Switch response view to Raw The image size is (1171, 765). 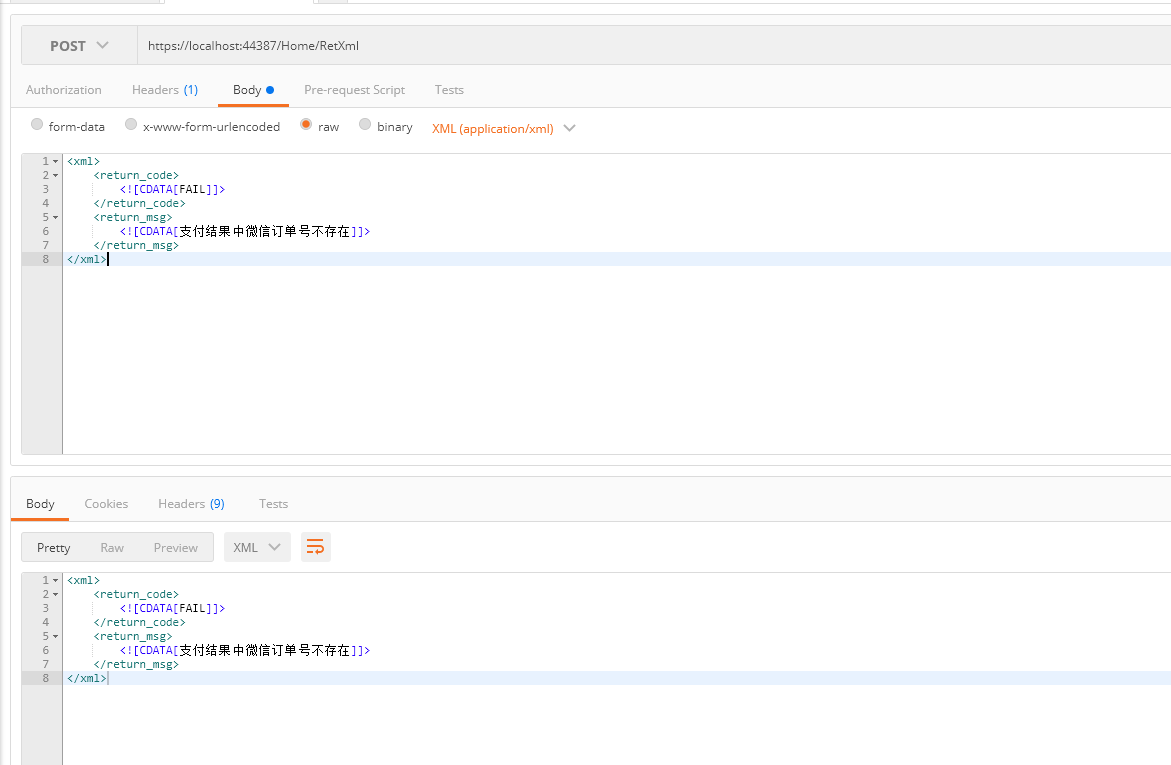click(x=112, y=547)
